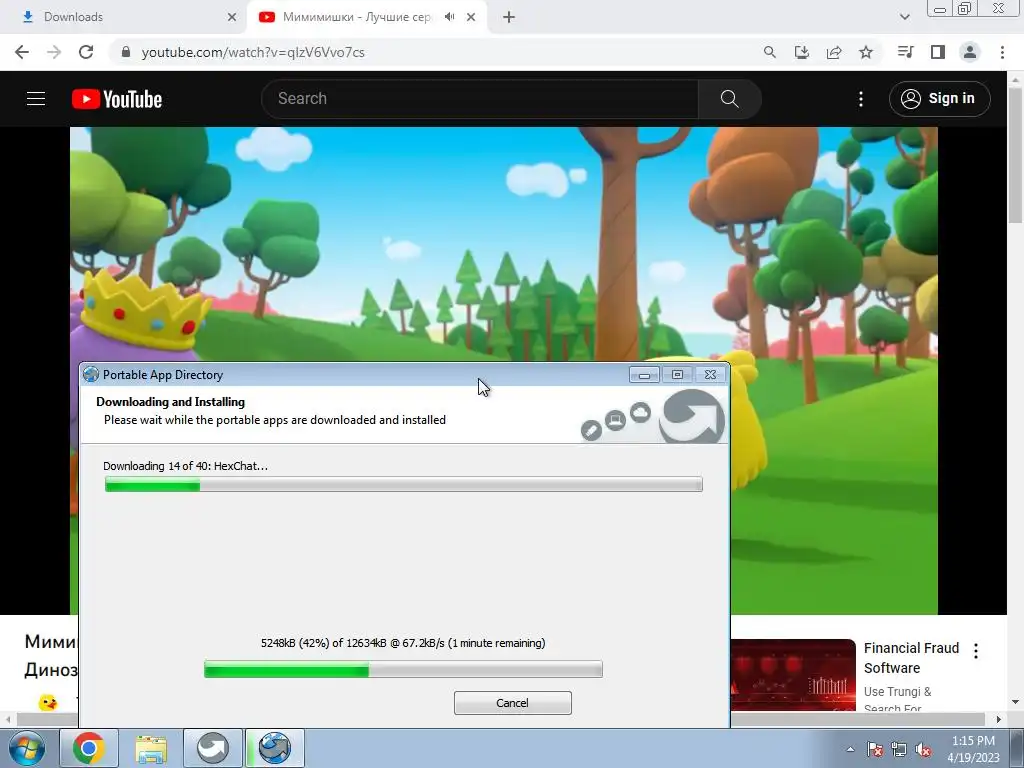Go forward using the browser forward arrow
Screen dimensions: 1024x768
54,52
